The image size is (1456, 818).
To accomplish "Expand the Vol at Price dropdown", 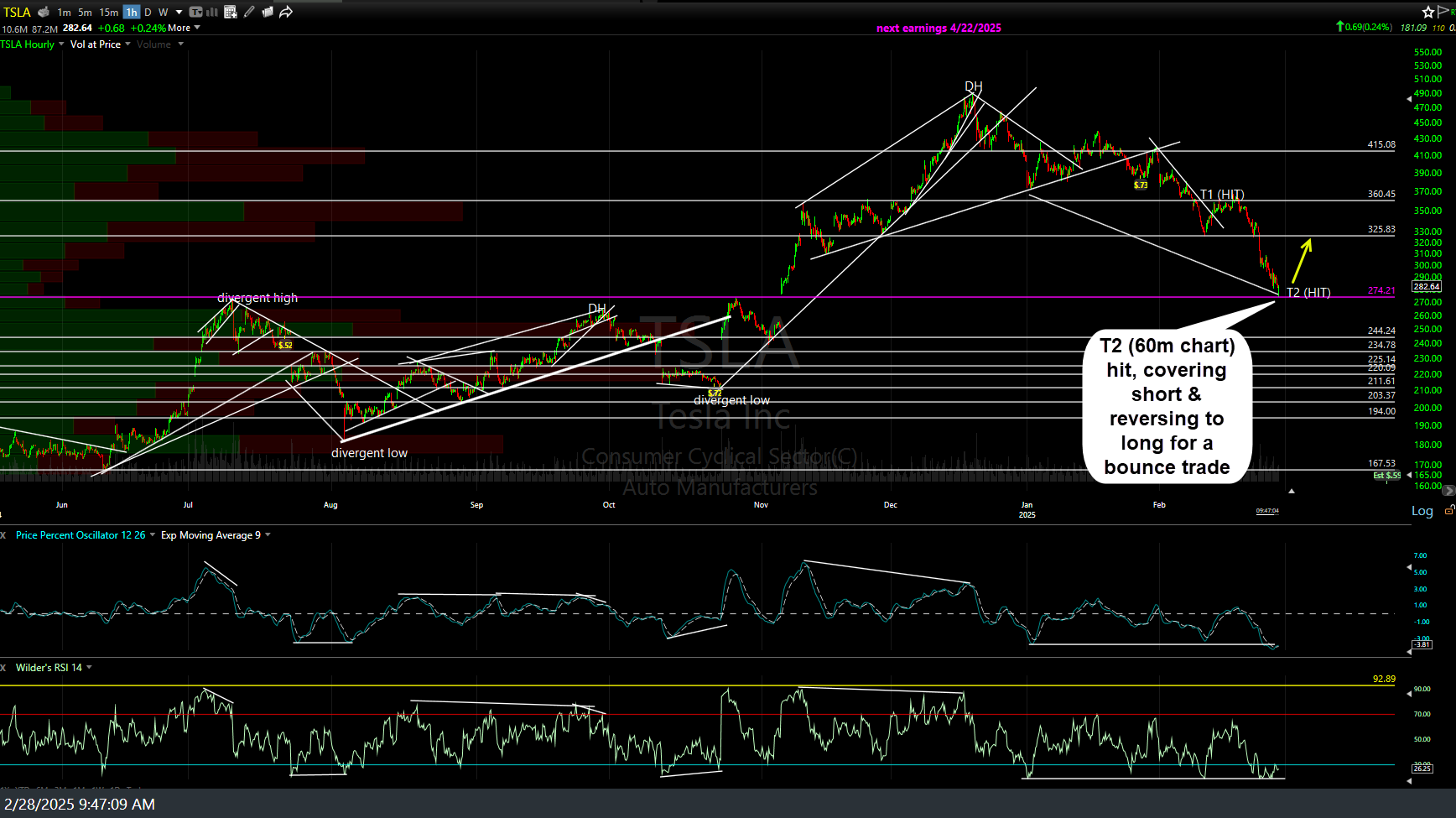I will point(127,44).
